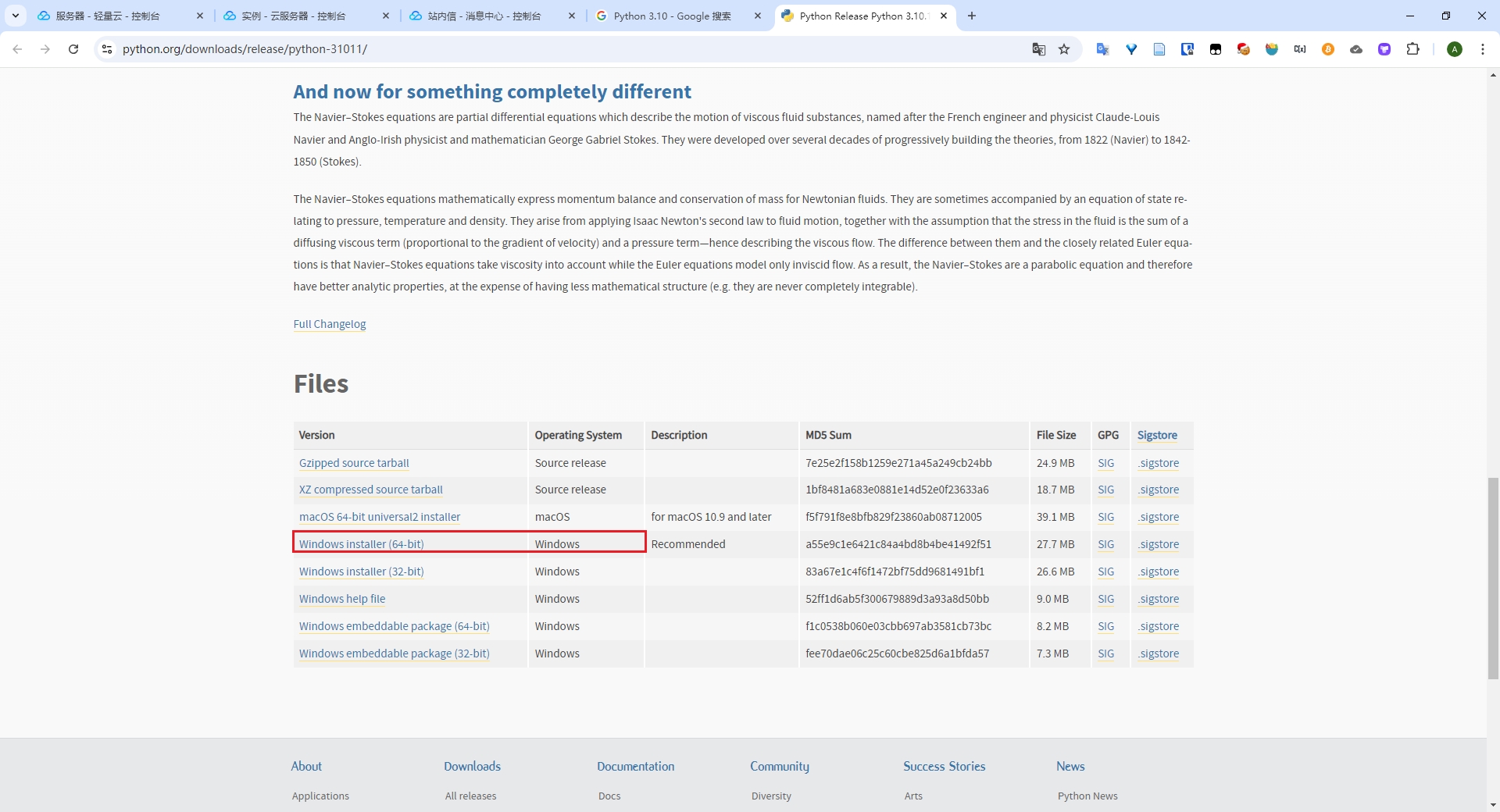Close the 站内信 - 消息中心 tab

pyautogui.click(x=572, y=16)
